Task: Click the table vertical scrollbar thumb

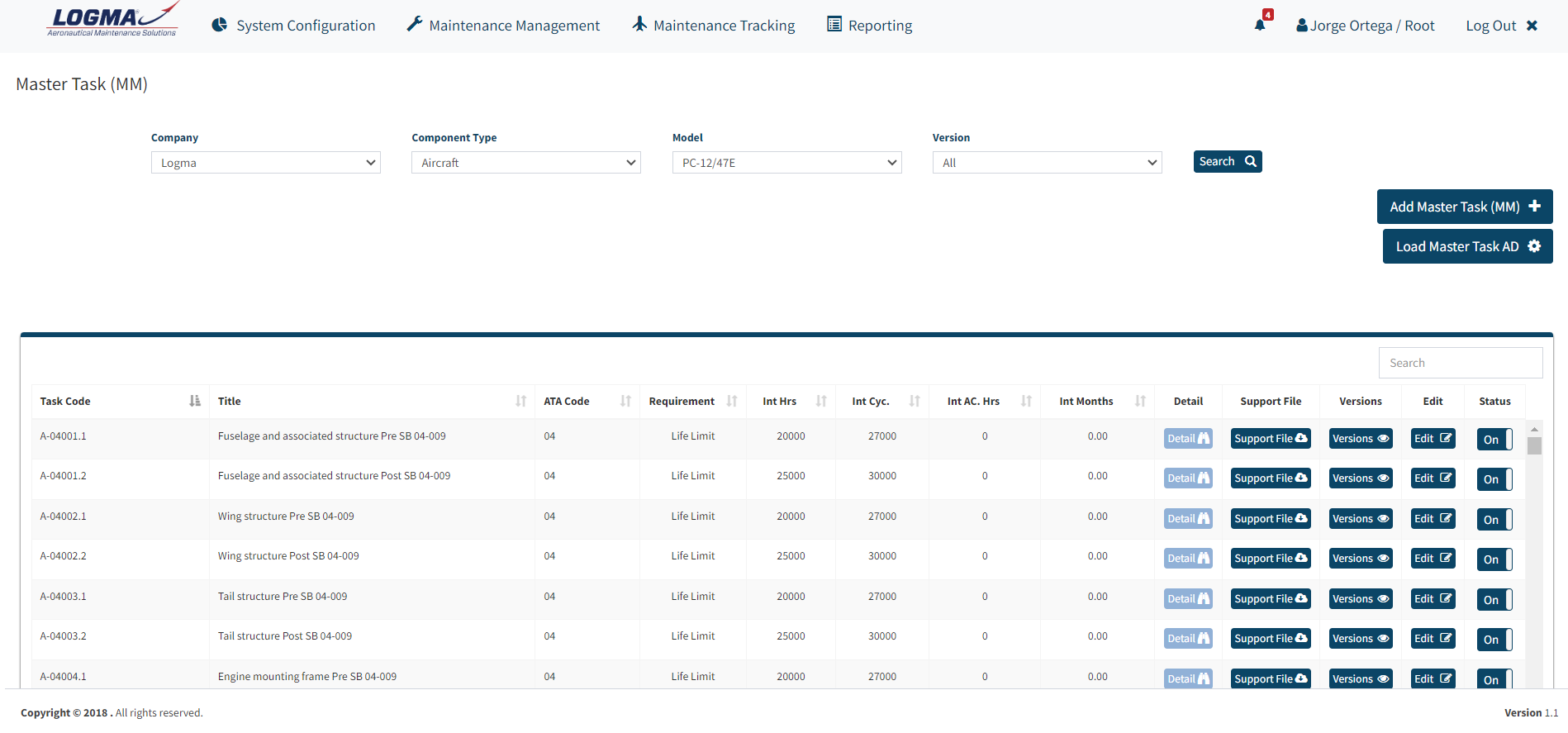Action: pos(1534,446)
